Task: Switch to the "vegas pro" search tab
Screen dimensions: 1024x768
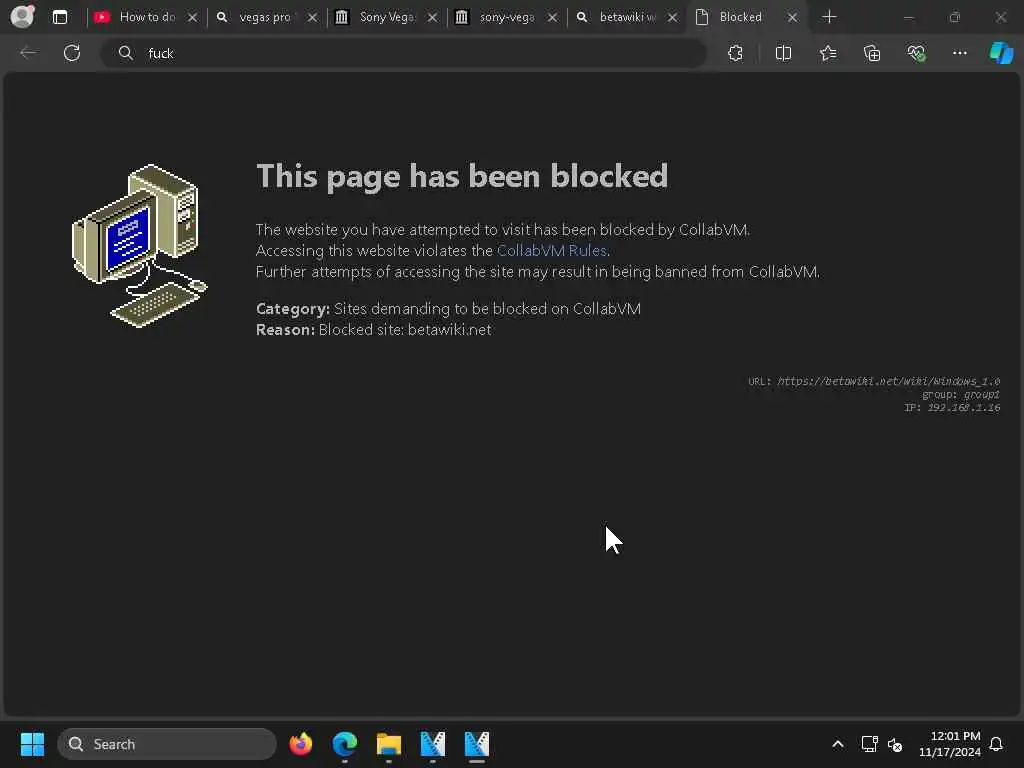Action: 264,17
